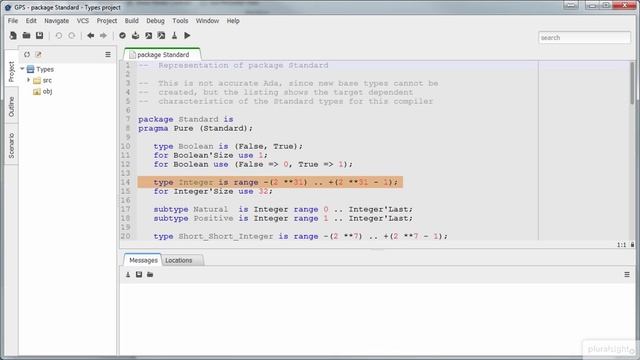Viewport: 640px width, 360px height.
Task: Open the Debug menu
Action: pyautogui.click(x=155, y=21)
